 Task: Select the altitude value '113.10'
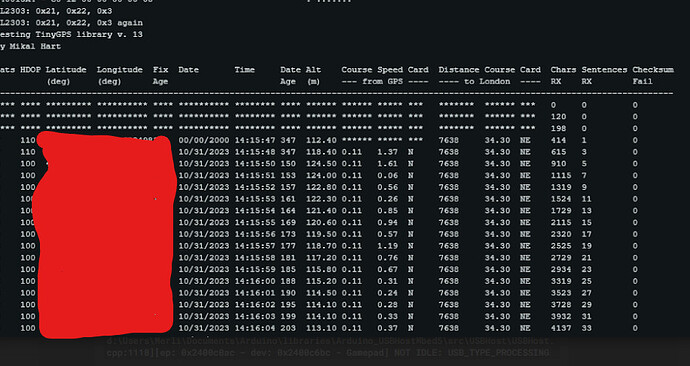point(321,328)
